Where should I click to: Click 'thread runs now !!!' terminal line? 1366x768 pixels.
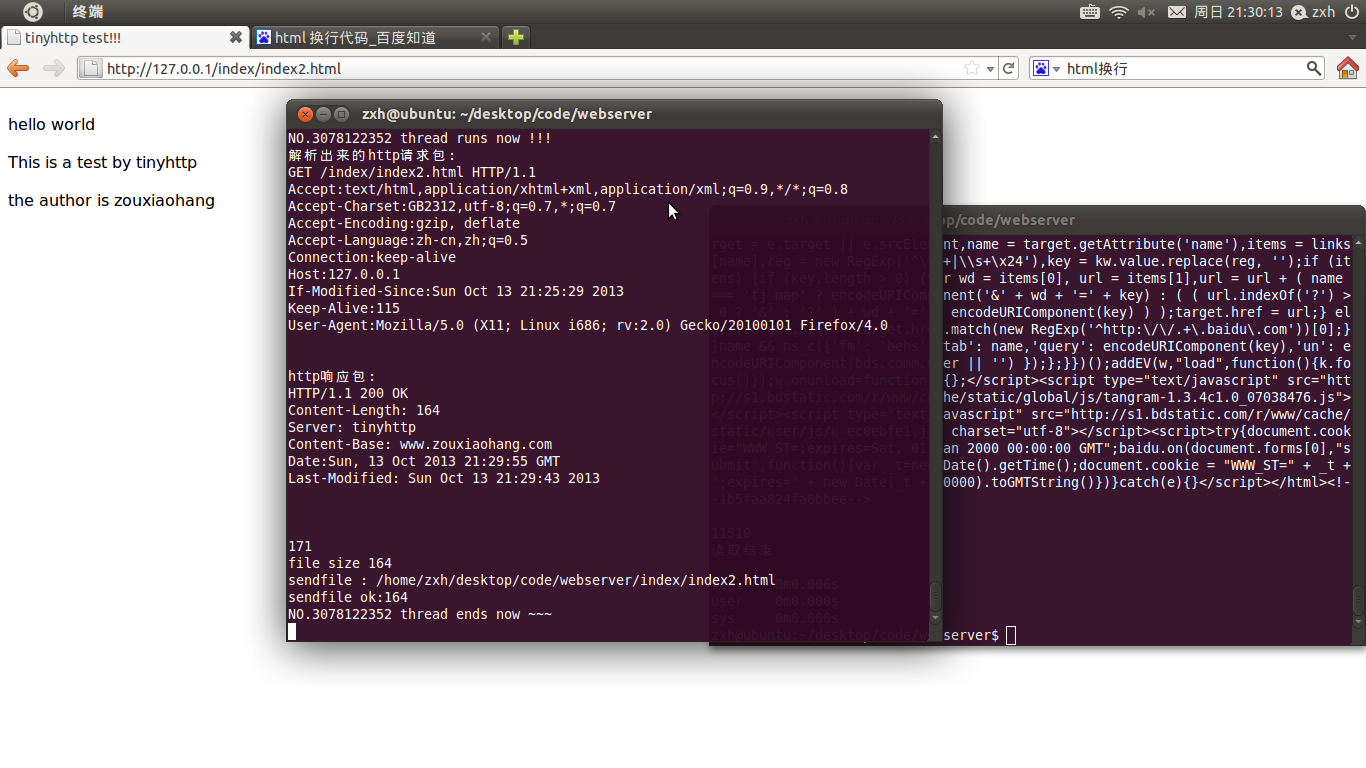tap(420, 138)
